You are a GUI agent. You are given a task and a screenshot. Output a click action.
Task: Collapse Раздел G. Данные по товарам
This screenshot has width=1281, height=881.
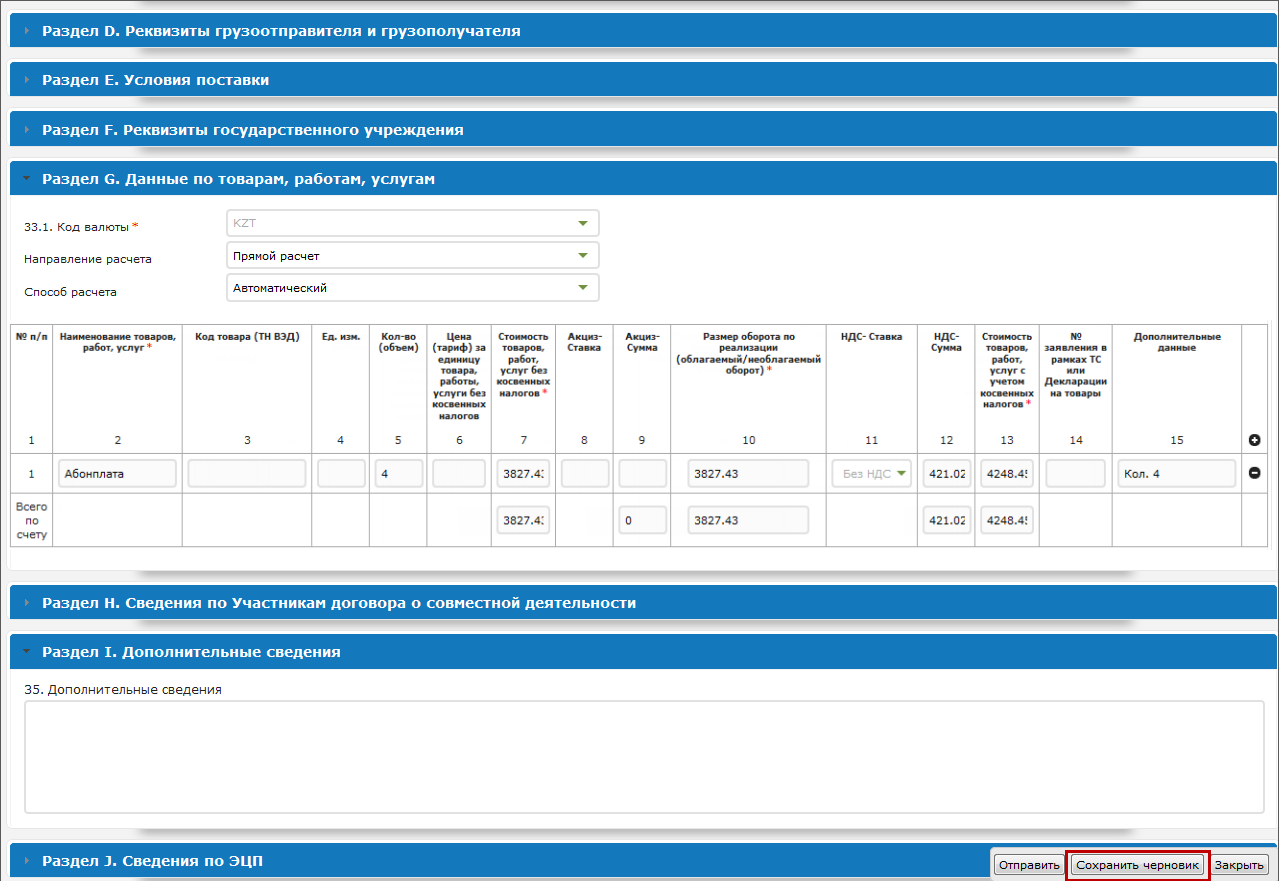click(643, 179)
